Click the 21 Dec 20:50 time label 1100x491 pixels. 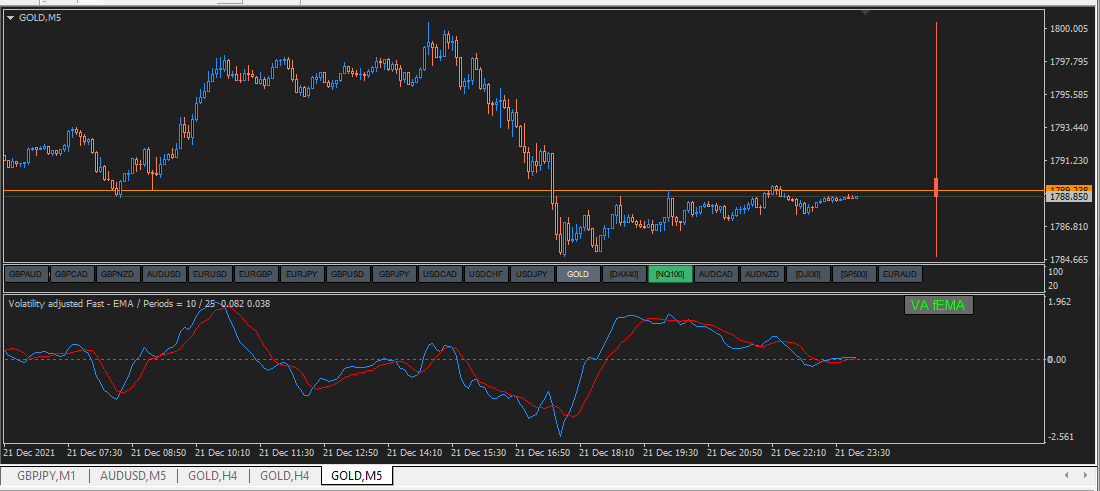735,452
